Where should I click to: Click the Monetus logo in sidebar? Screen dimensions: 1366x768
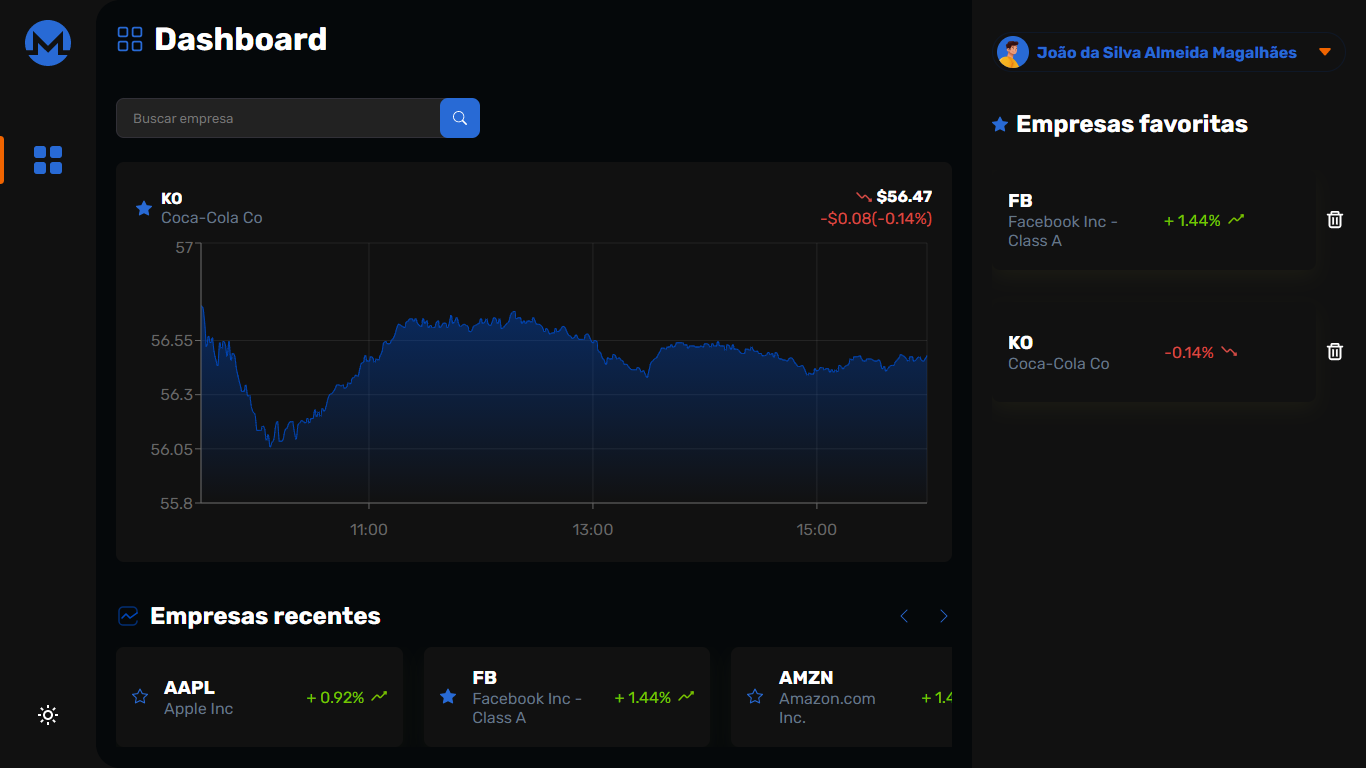coord(48,43)
